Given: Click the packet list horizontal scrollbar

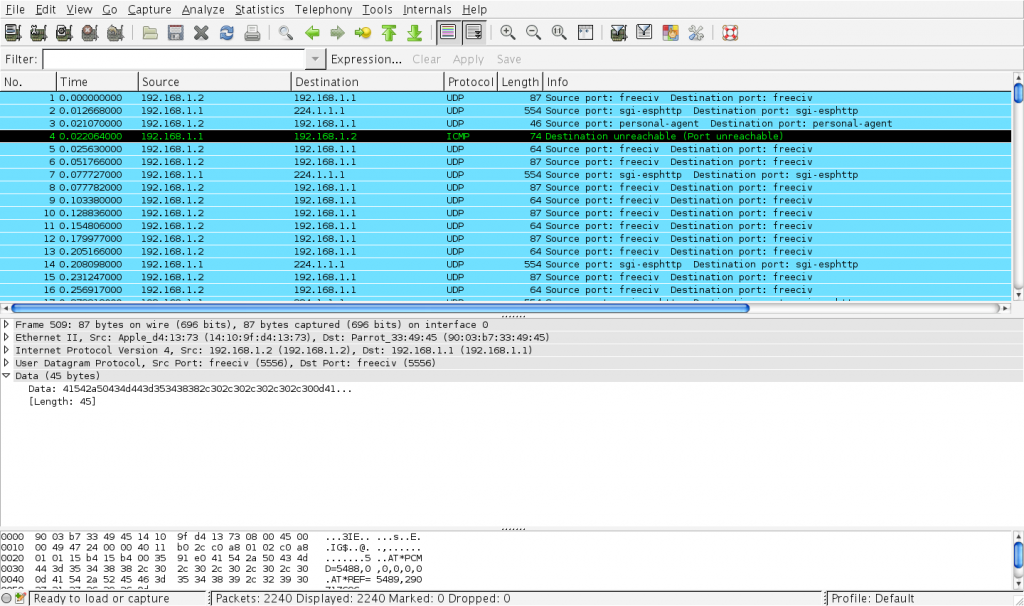Looking at the screenshot, I should (380, 308).
